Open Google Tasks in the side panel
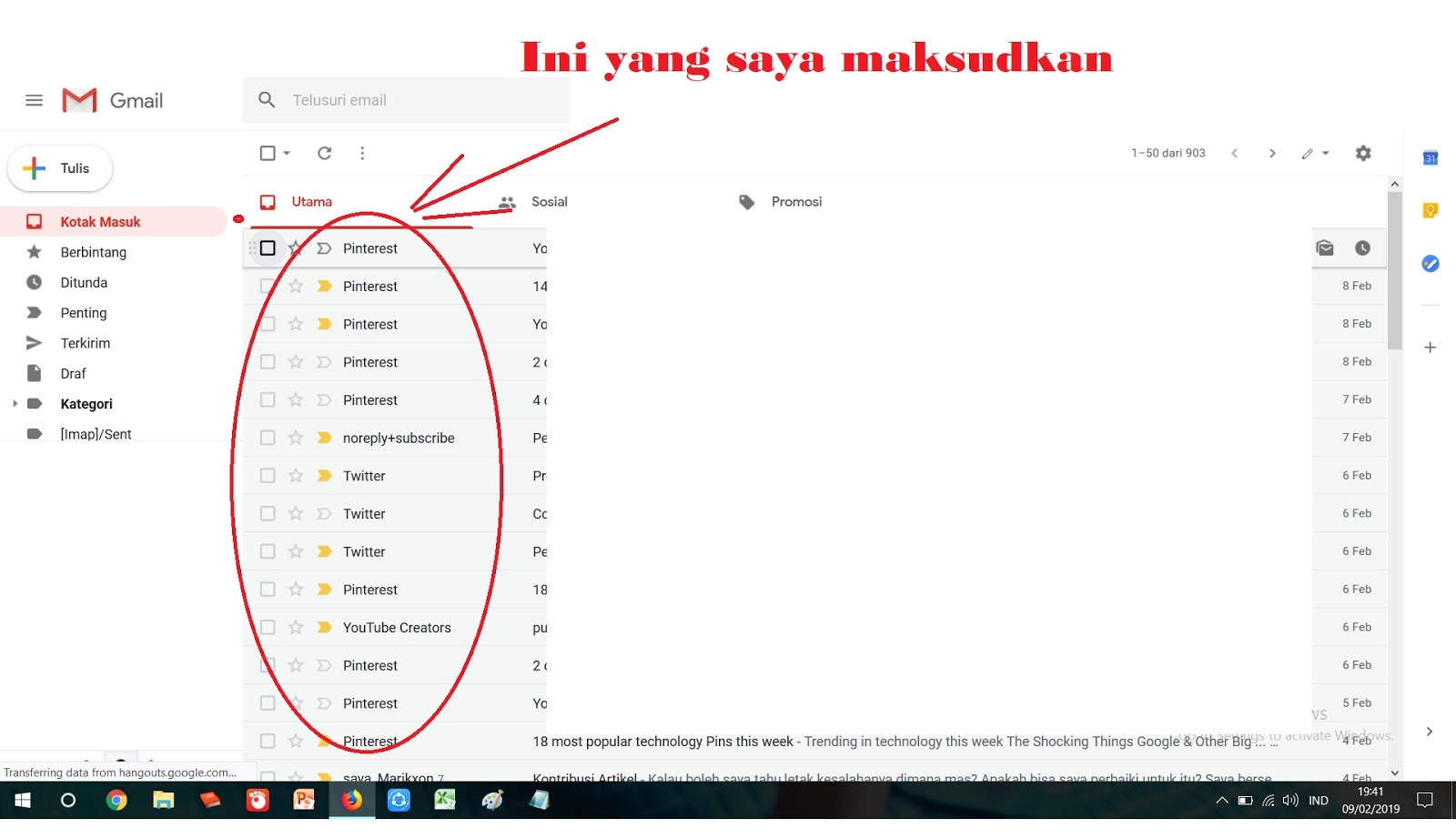This screenshot has width=1456, height=838. [1430, 264]
